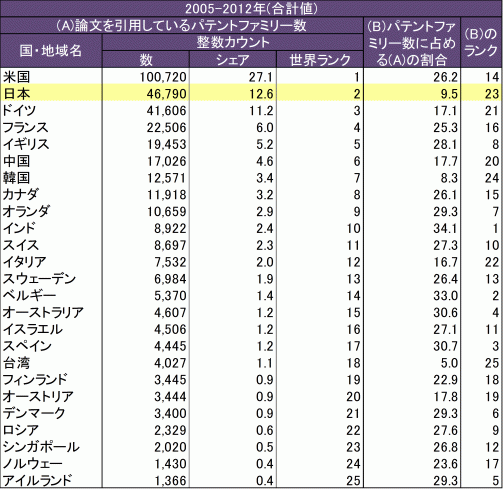Select the 米国 count cell 100,720
This screenshot has height=489, width=503.
(x=163, y=77)
